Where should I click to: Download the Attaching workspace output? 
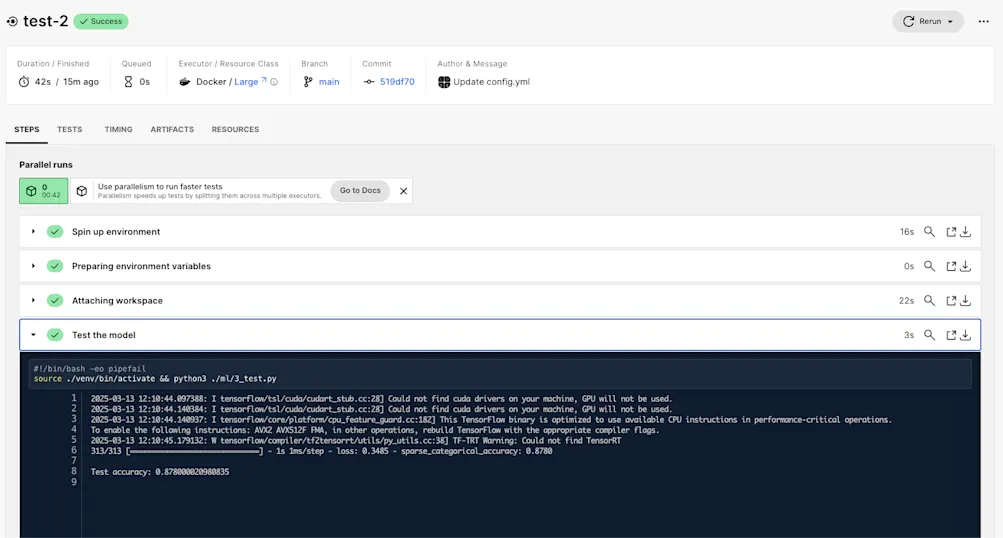click(x=966, y=301)
